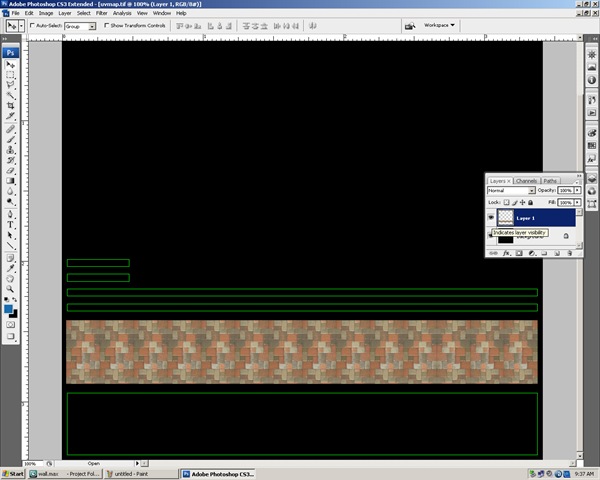Image resolution: width=600 pixels, height=480 pixels.
Task: Toggle lock transparent pixels
Action: coord(506,202)
